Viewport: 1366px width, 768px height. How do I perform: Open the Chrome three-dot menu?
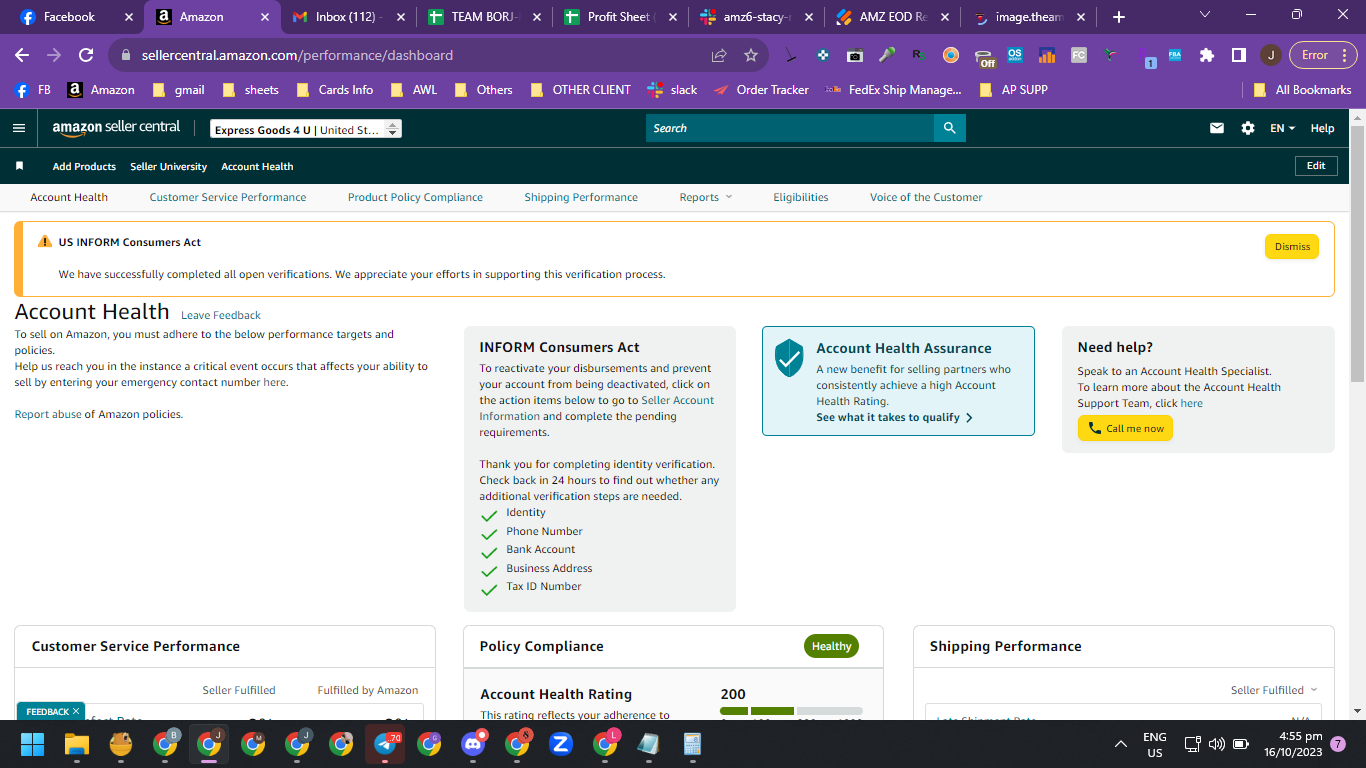coord(1346,55)
